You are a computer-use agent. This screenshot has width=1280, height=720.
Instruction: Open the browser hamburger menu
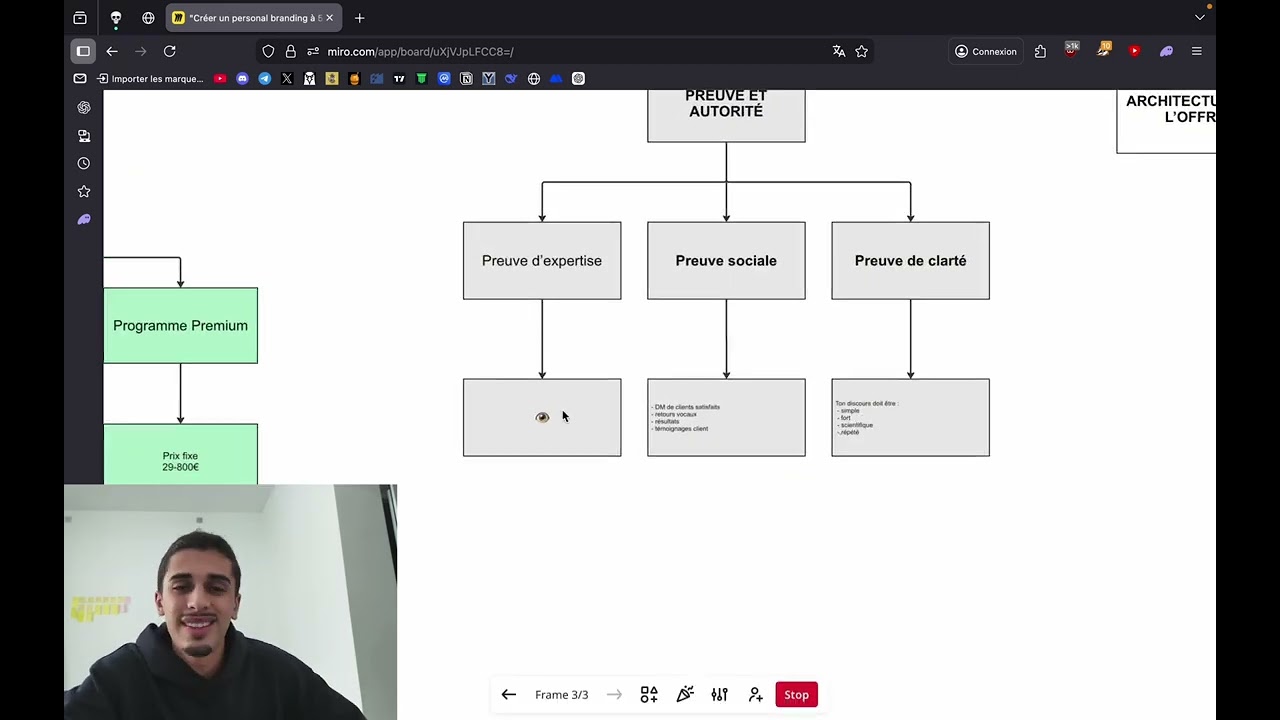1197,51
